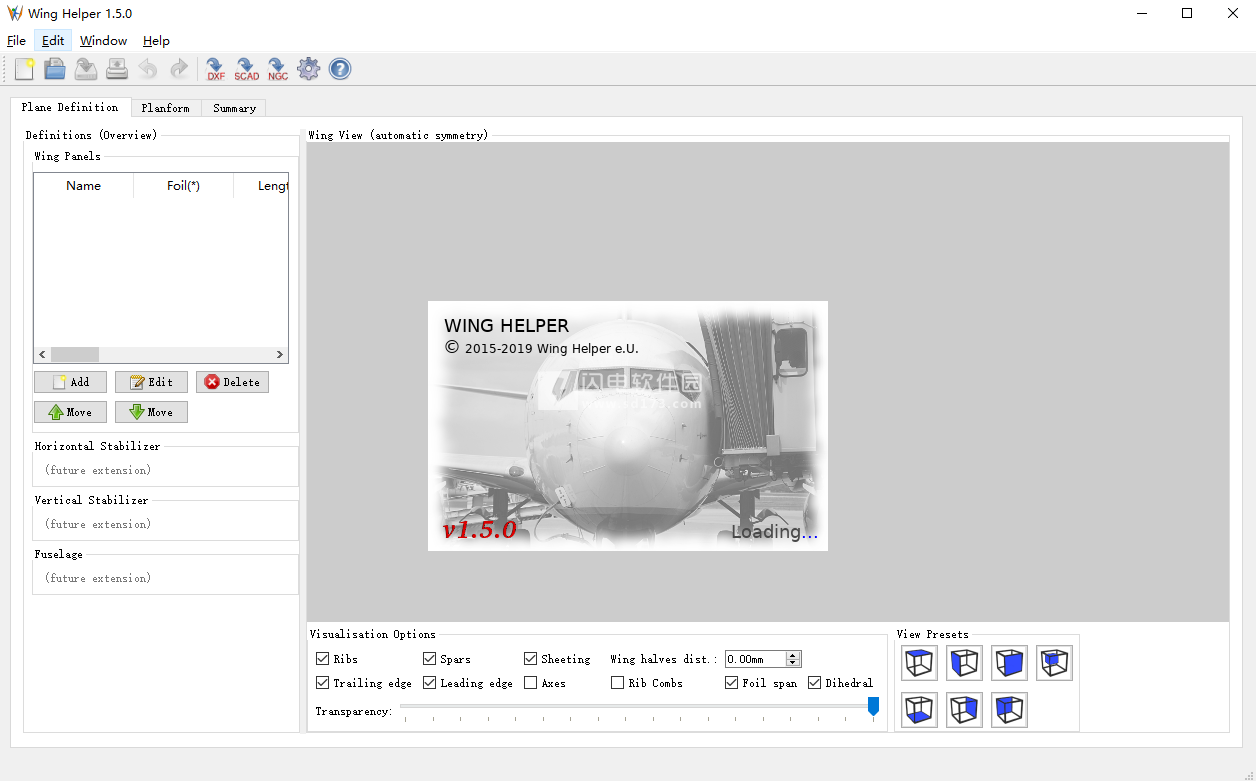Screen dimensions: 1256x781
Task: Click the Wing Helper splash screen image
Action: [628, 426]
